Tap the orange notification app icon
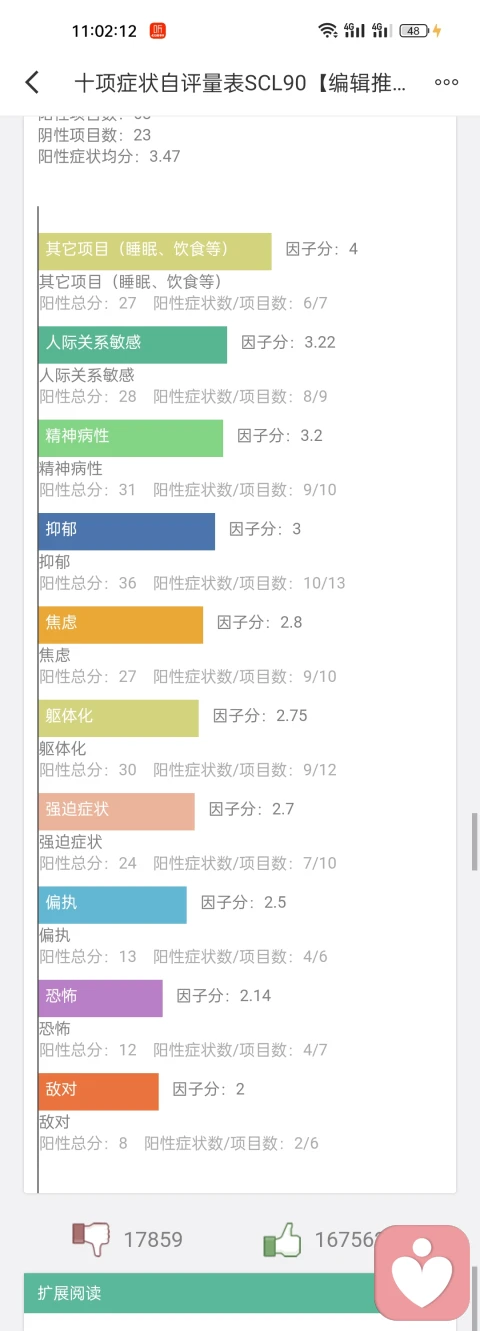The width and height of the screenshot is (480, 1331). click(158, 31)
